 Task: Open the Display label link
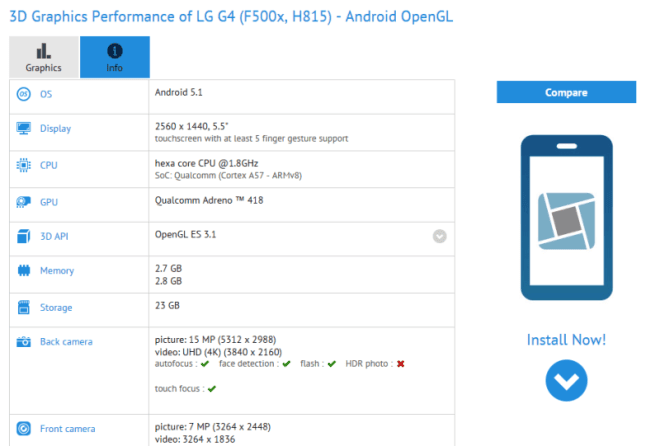click(x=56, y=129)
